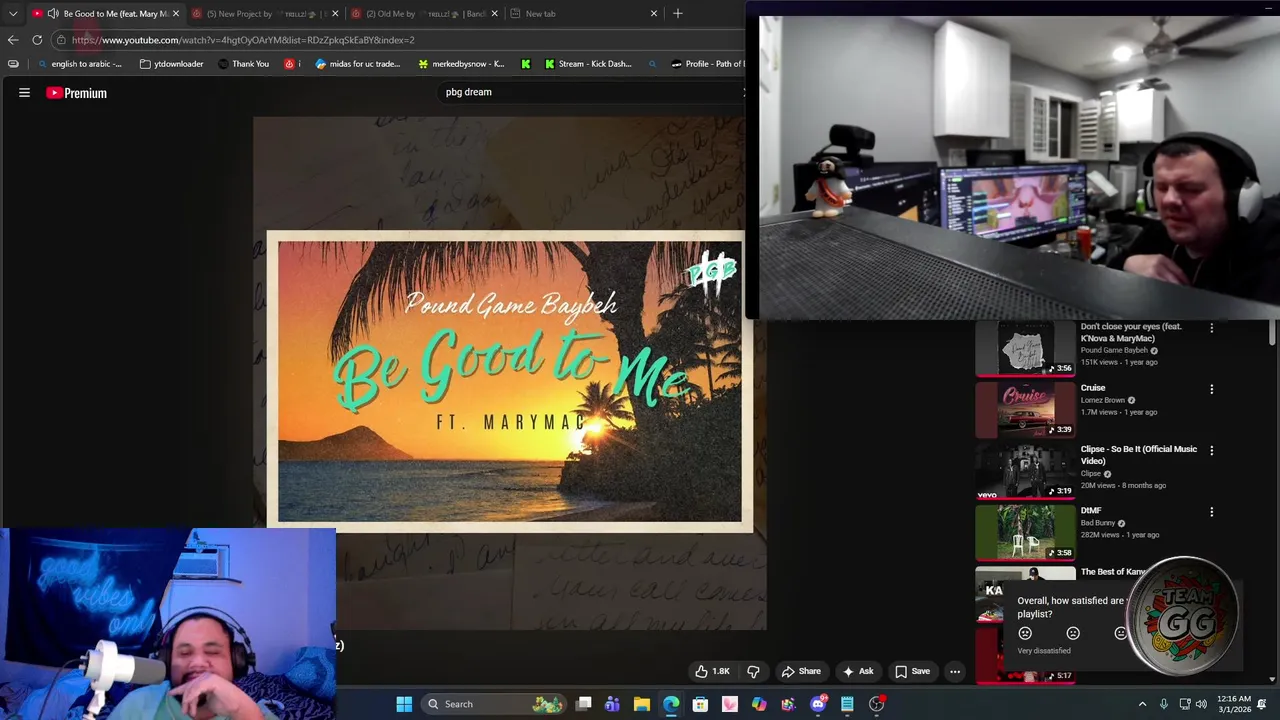Open Notepad from the taskbar
Viewport: 1280px width, 720px height.
click(x=847, y=704)
